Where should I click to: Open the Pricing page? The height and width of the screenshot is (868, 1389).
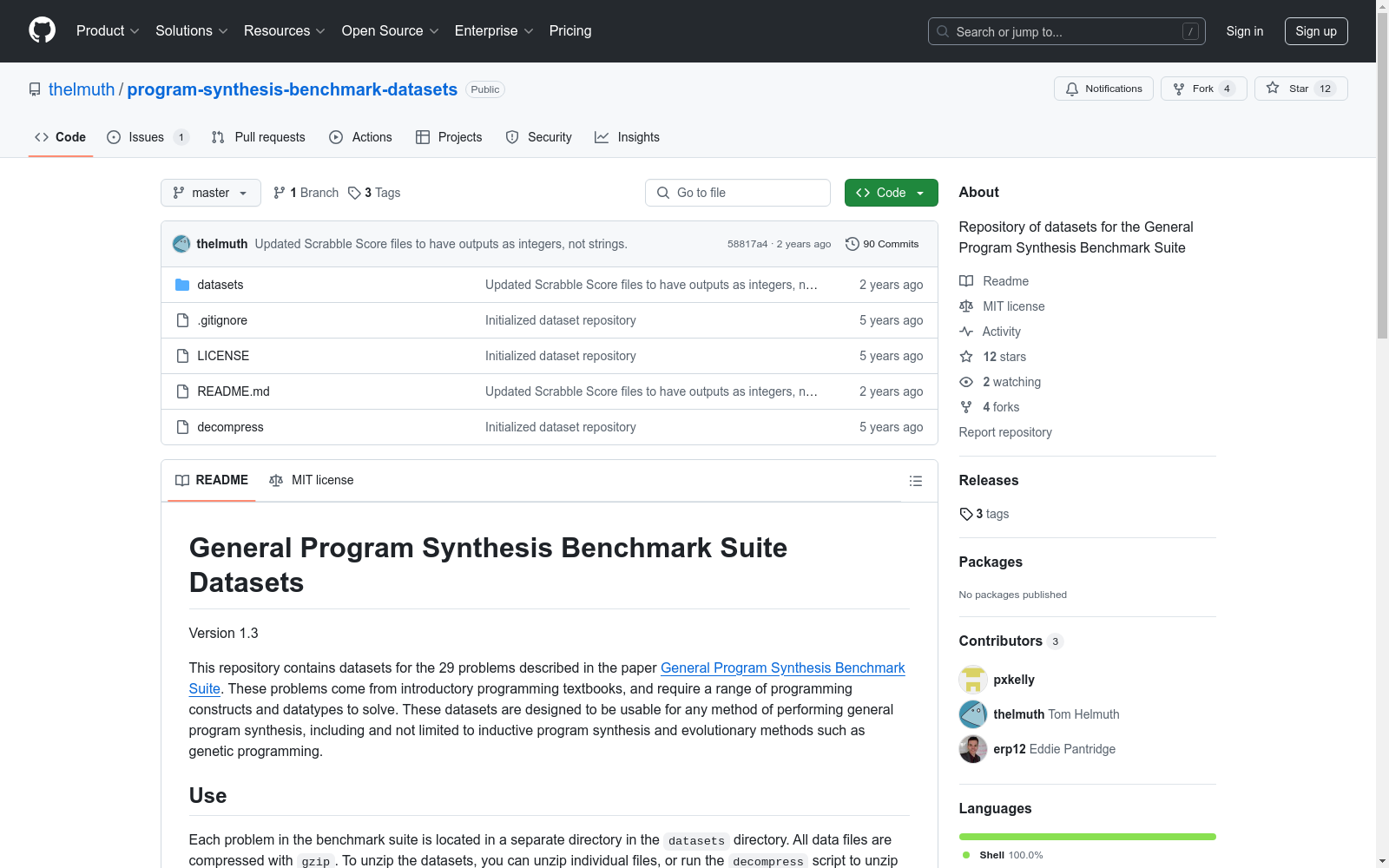pyautogui.click(x=570, y=31)
